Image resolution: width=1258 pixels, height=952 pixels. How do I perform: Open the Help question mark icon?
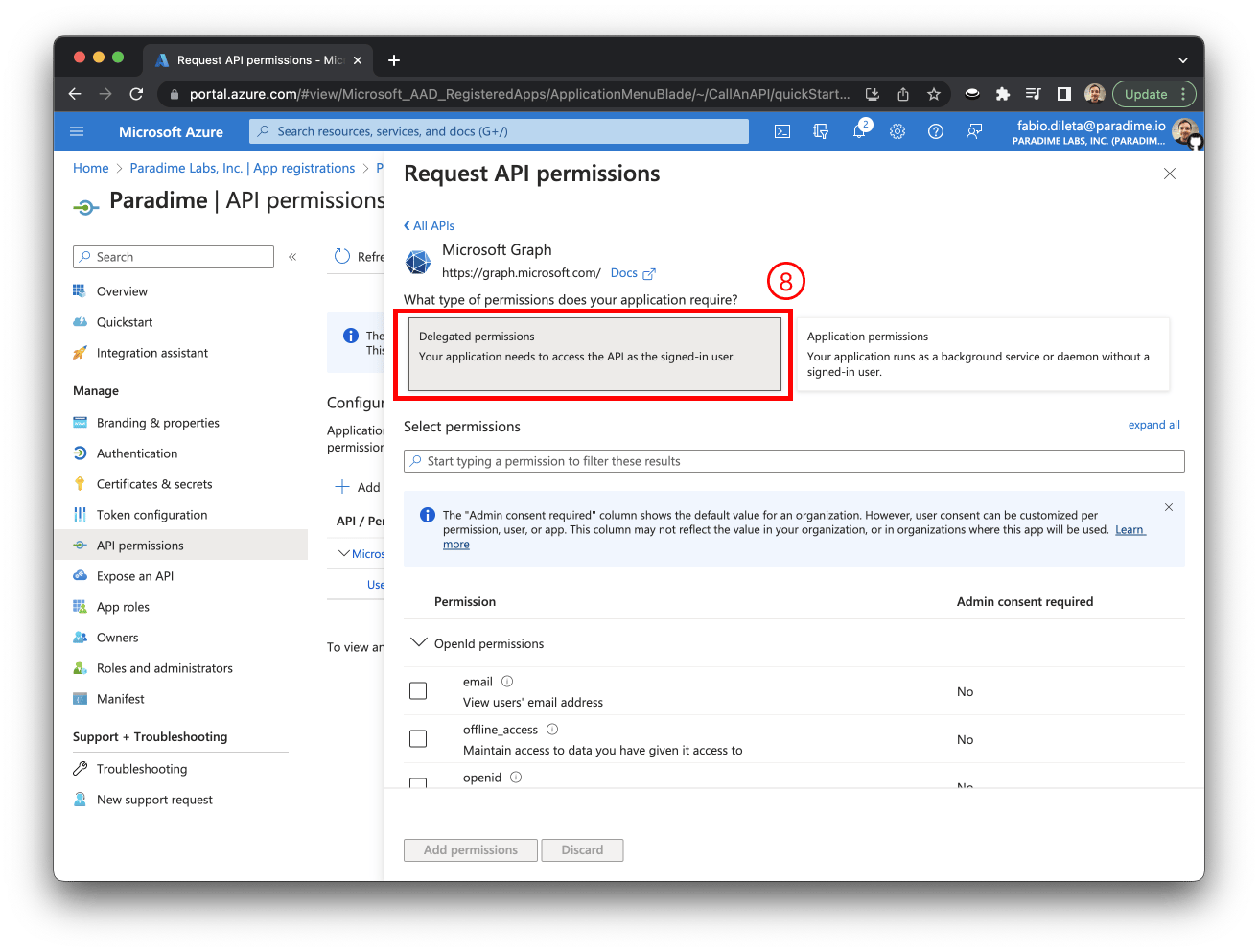point(936,131)
